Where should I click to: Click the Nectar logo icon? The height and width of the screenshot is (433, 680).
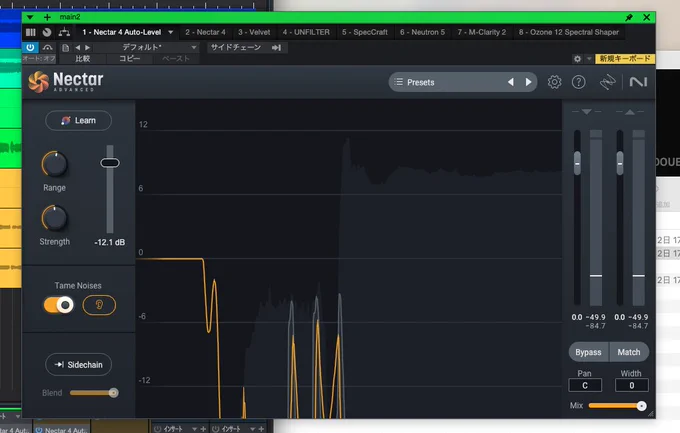38,81
